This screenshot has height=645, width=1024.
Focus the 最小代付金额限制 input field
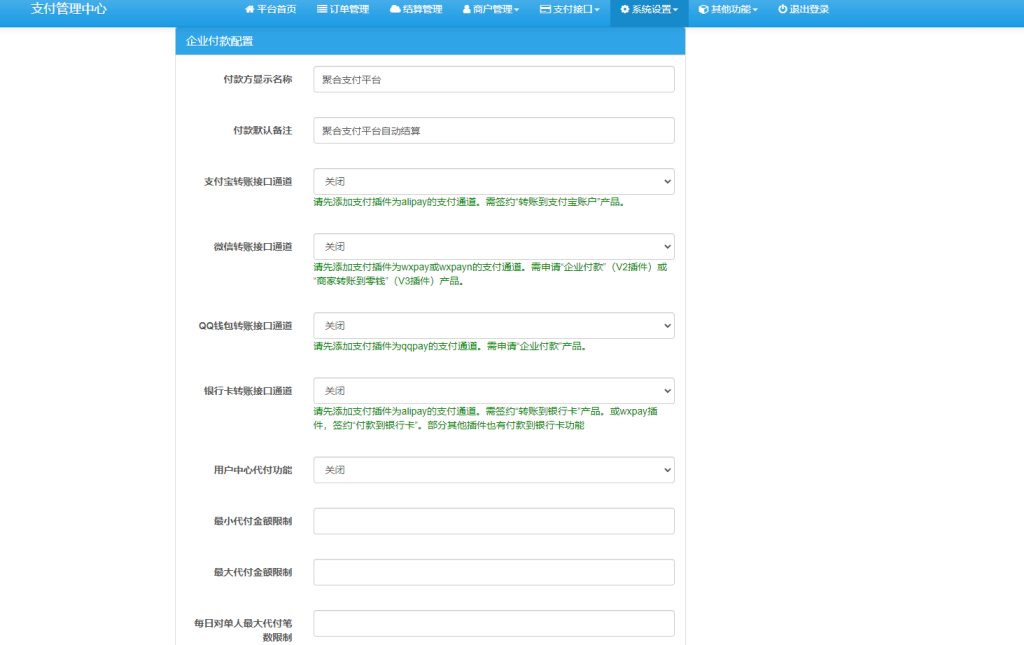(x=494, y=522)
